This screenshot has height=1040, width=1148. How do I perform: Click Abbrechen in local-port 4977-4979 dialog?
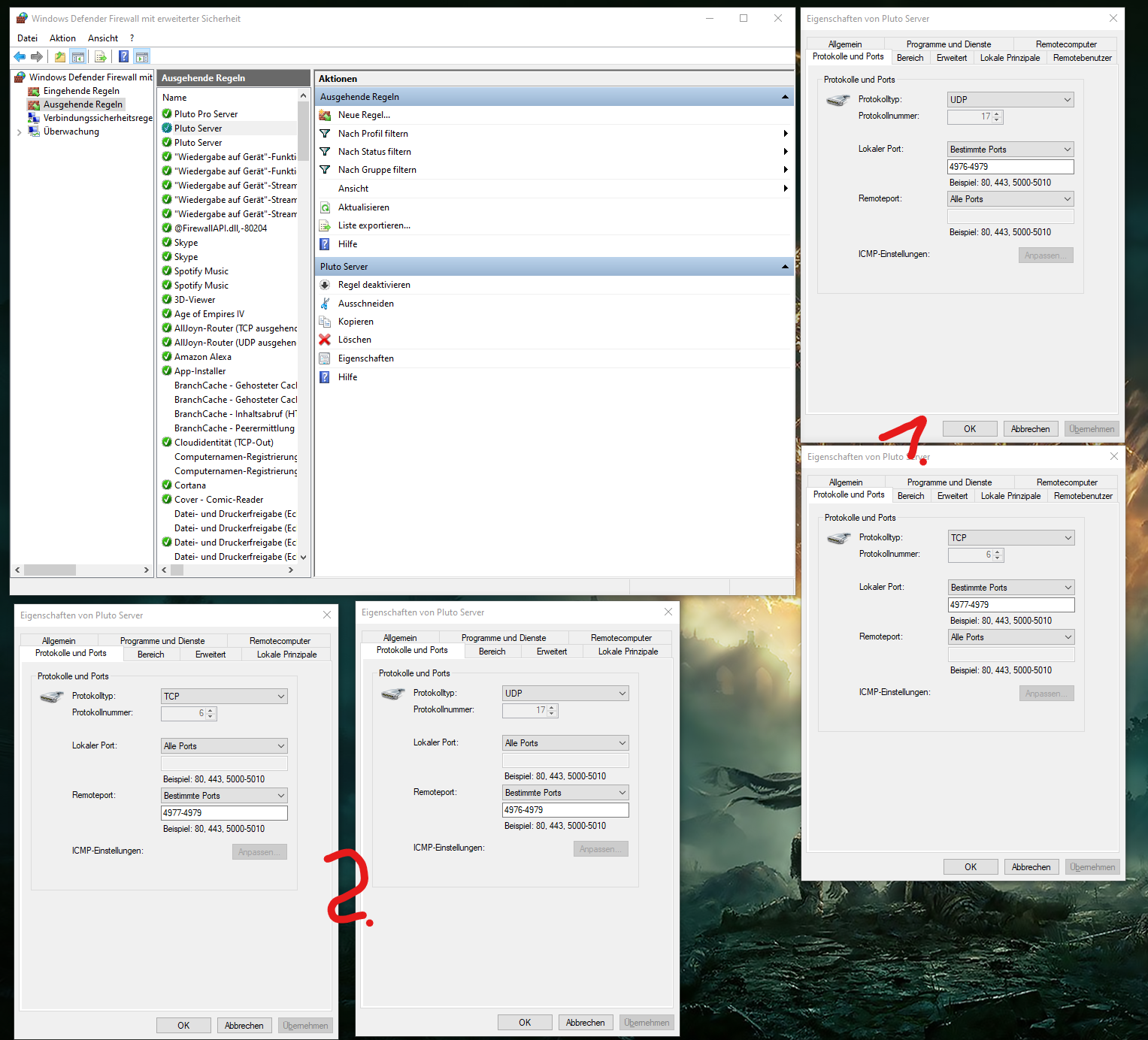coord(1031,867)
